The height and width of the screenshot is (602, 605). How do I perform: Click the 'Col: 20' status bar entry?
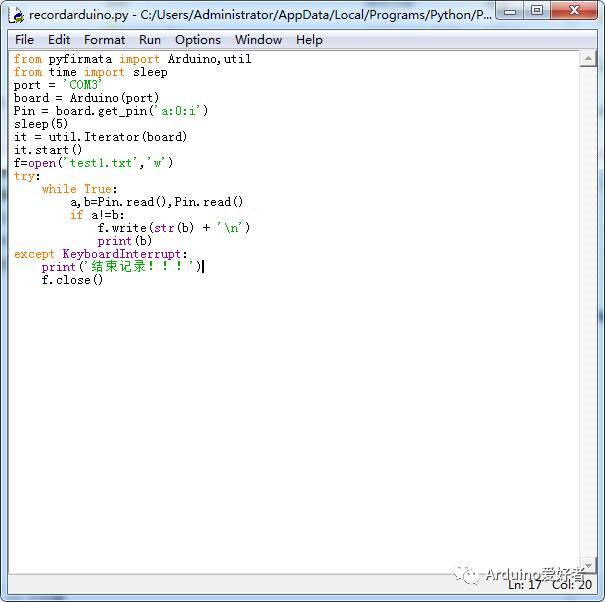(x=572, y=585)
